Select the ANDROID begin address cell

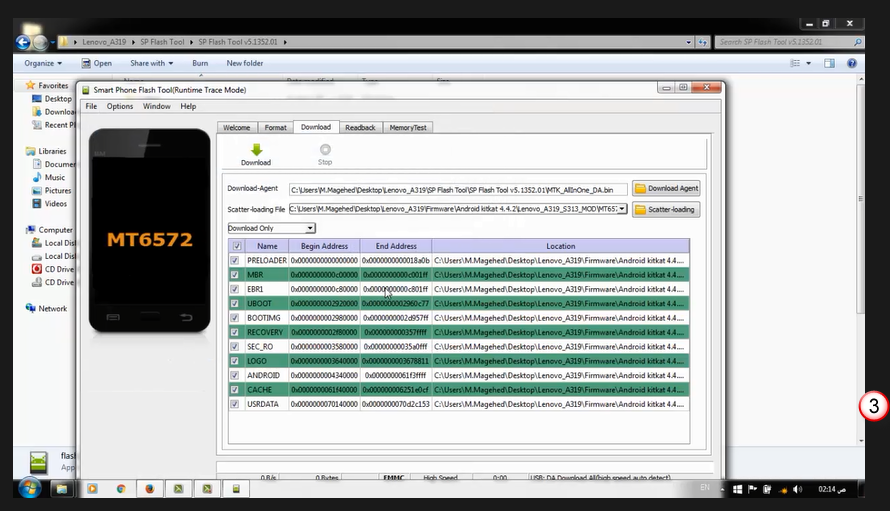324,375
